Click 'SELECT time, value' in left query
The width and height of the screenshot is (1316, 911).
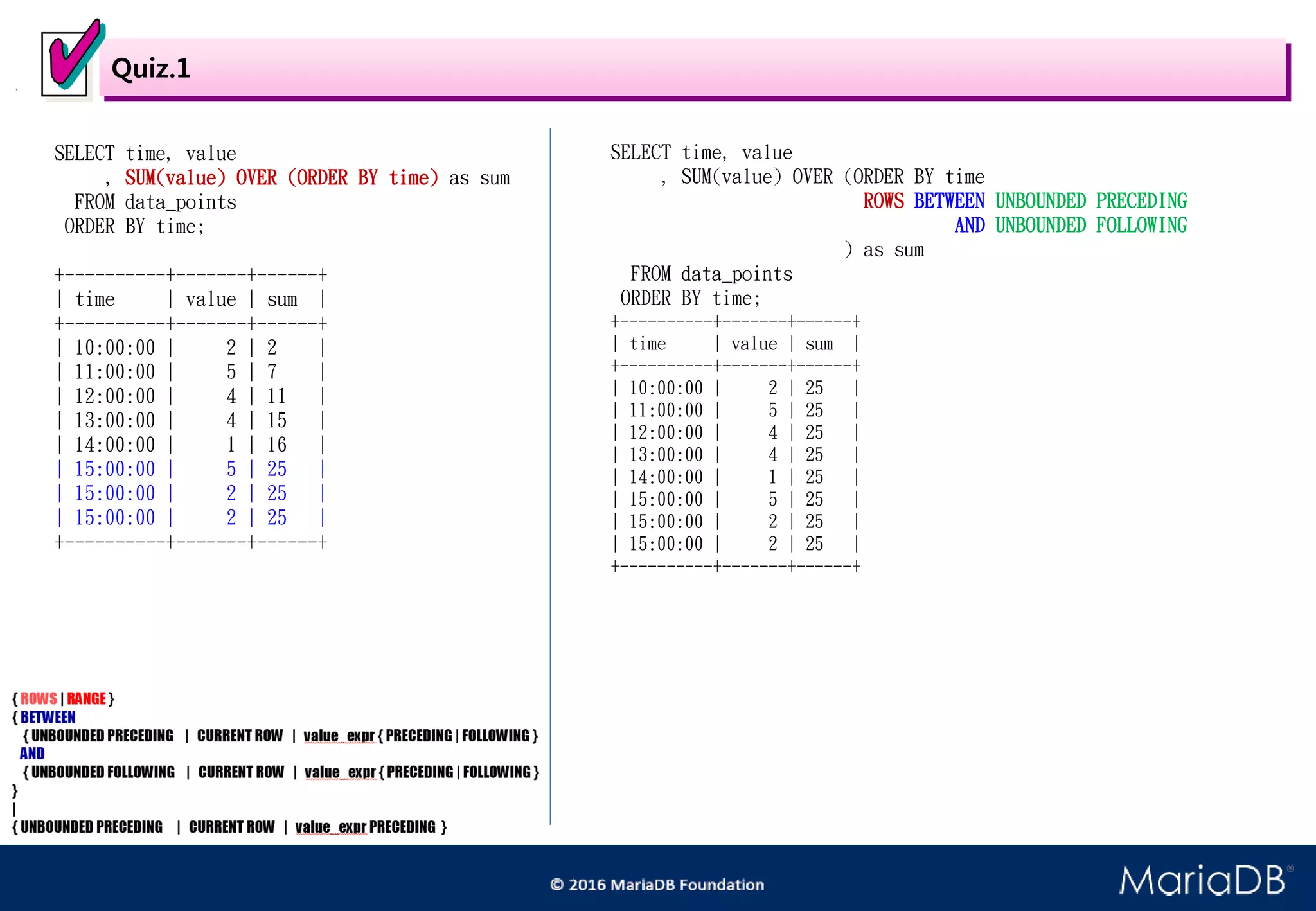[145, 154]
